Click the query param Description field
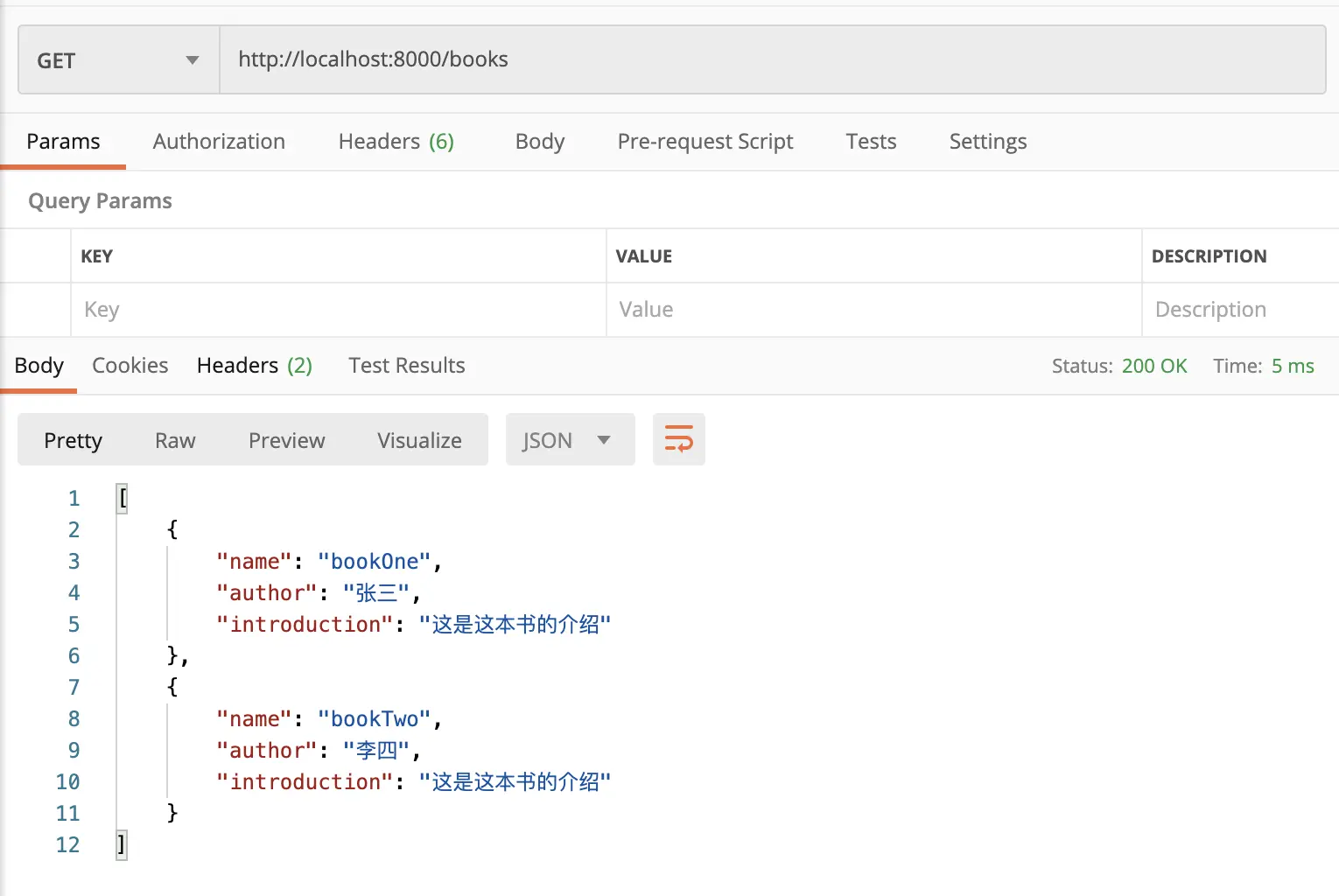Screen dimensions: 1339x896 [1238, 310]
